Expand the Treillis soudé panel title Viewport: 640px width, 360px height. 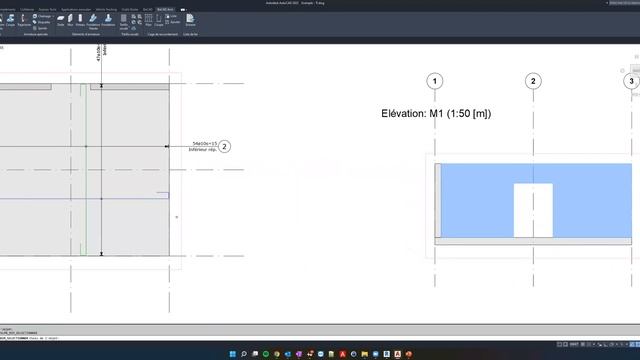(x=130, y=34)
